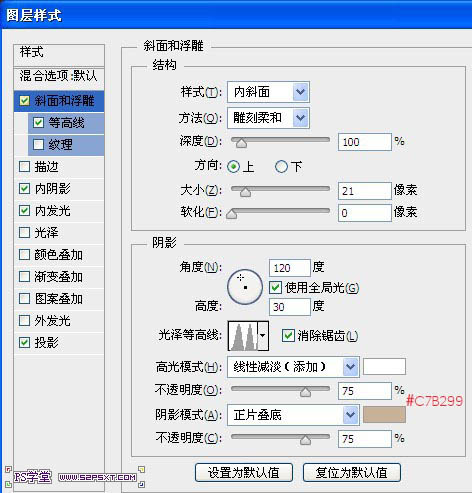The height and width of the screenshot is (493, 472).
Task: Open the 阴影模式 shadow mode dropdown
Action: 293,415
